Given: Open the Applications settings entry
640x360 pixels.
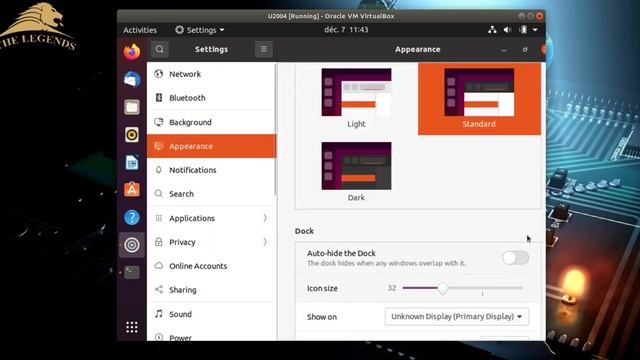Looking at the screenshot, I should [211, 218].
